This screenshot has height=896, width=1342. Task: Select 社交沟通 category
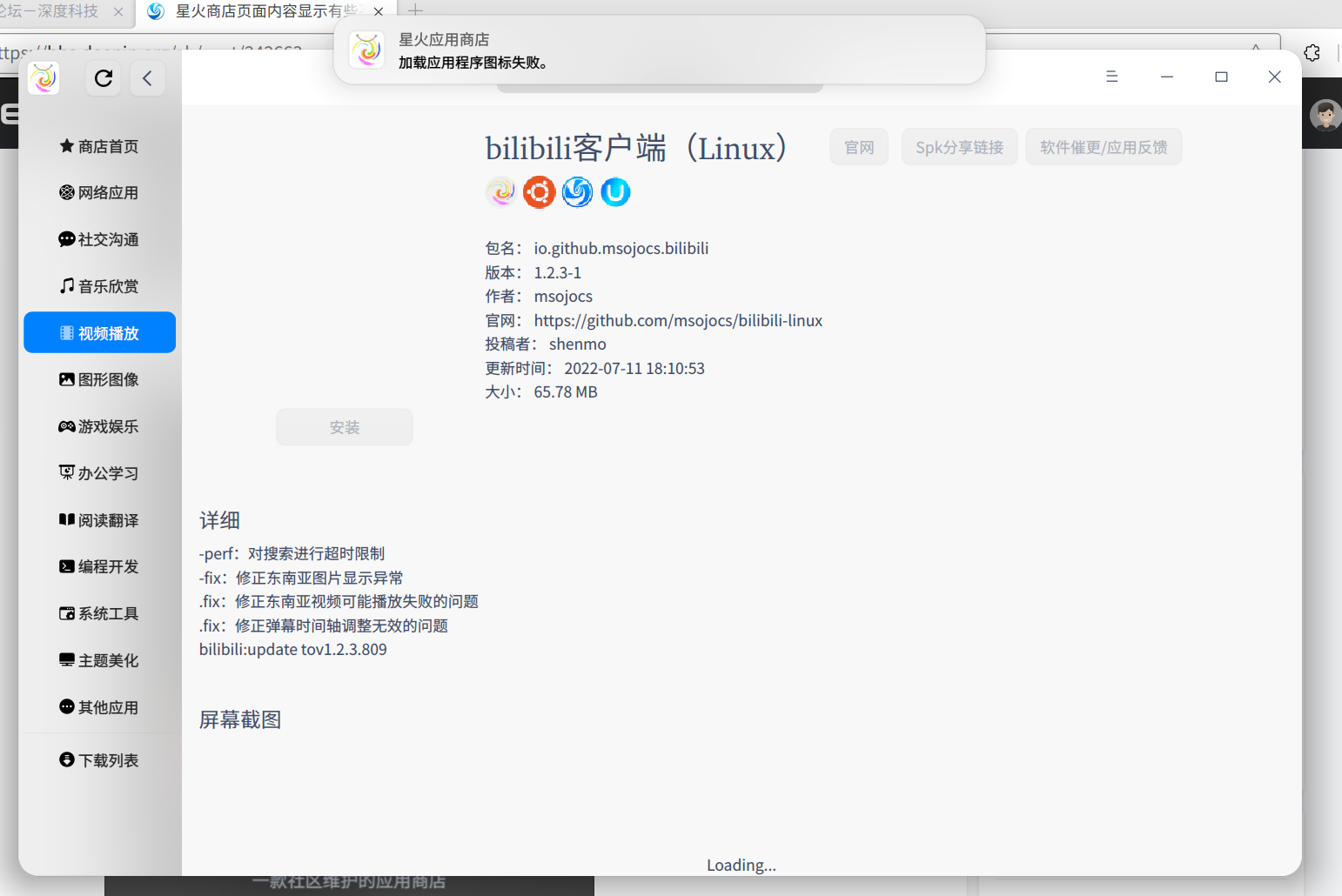pos(99,239)
